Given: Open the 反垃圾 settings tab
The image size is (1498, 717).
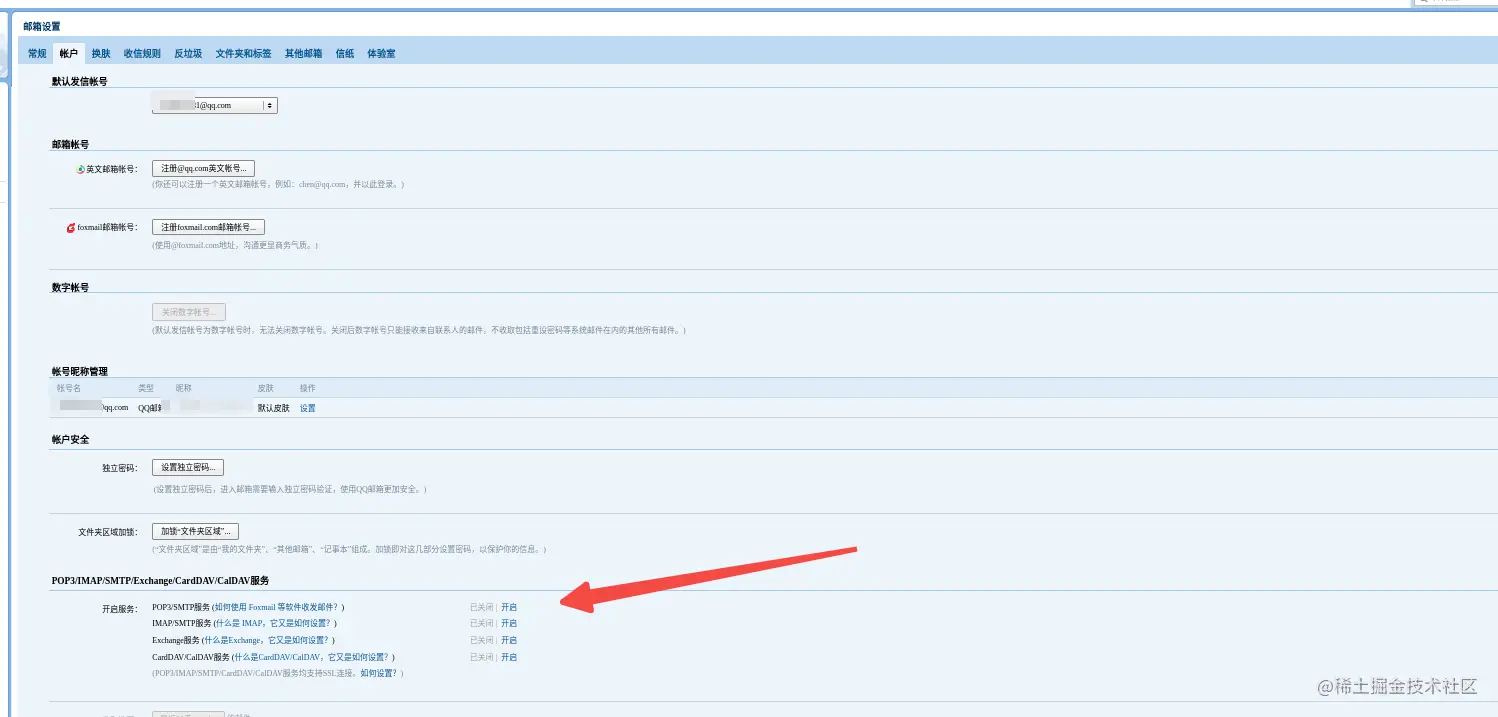Looking at the screenshot, I should 188,54.
